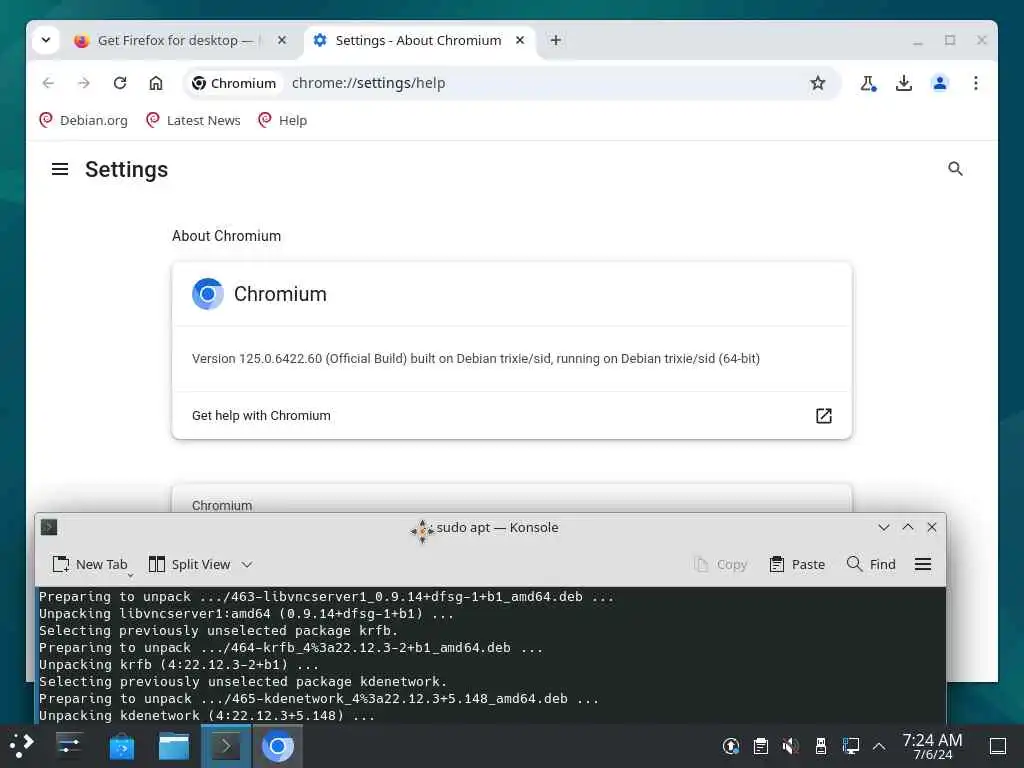Open the clipboard tray icon
Screen dimensions: 1024x768
[x=761, y=746]
